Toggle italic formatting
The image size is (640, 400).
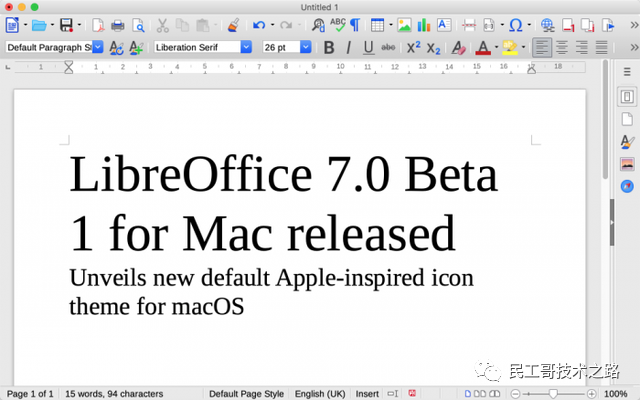[x=348, y=48]
